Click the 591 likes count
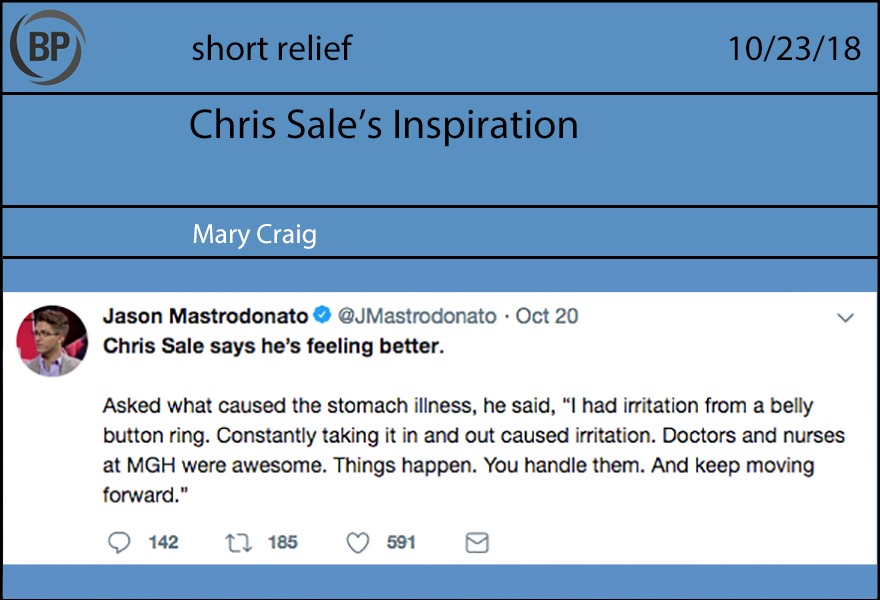This screenshot has width=880, height=600. pos(401,542)
